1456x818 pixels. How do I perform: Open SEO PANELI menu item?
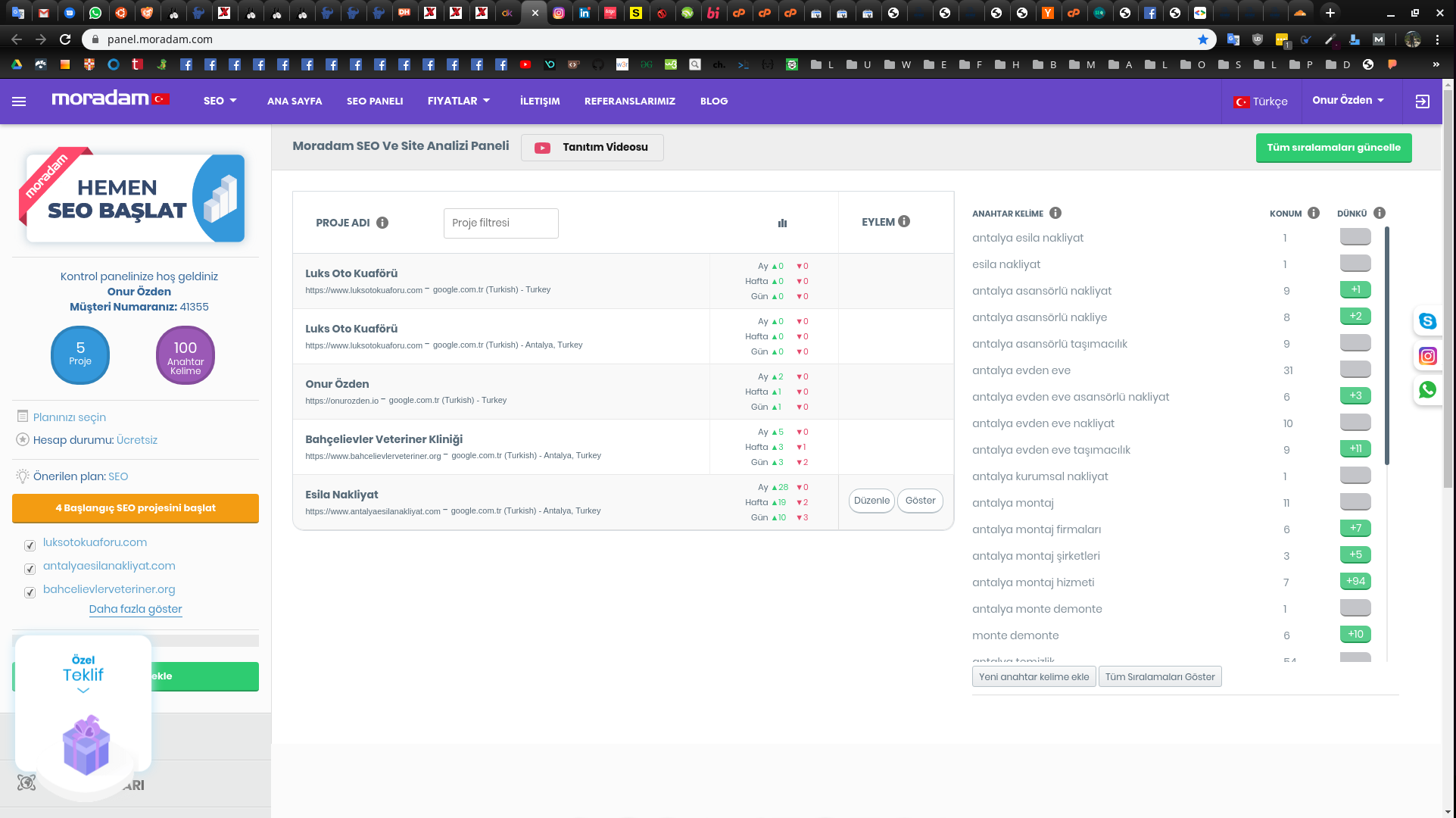375,101
